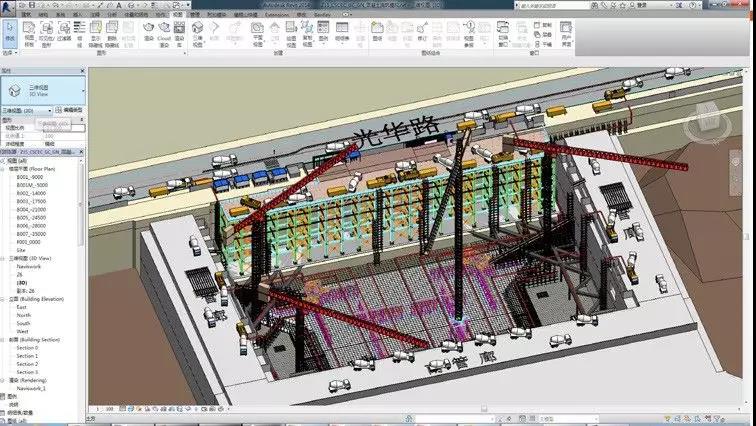The image size is (756, 426).
Task: Open the South elevation
Action: point(23,323)
